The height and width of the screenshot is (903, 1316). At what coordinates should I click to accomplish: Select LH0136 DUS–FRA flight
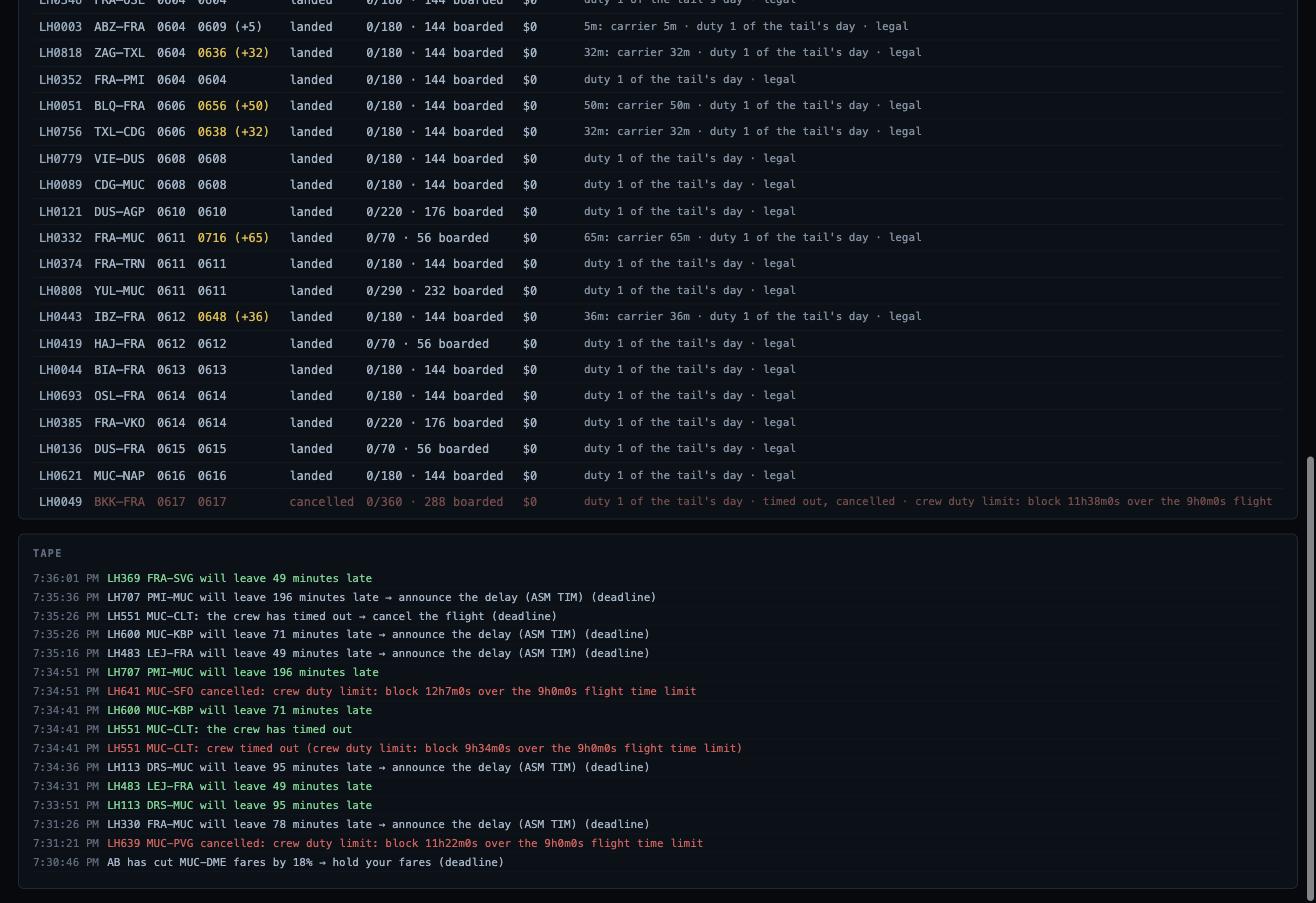(x=658, y=448)
